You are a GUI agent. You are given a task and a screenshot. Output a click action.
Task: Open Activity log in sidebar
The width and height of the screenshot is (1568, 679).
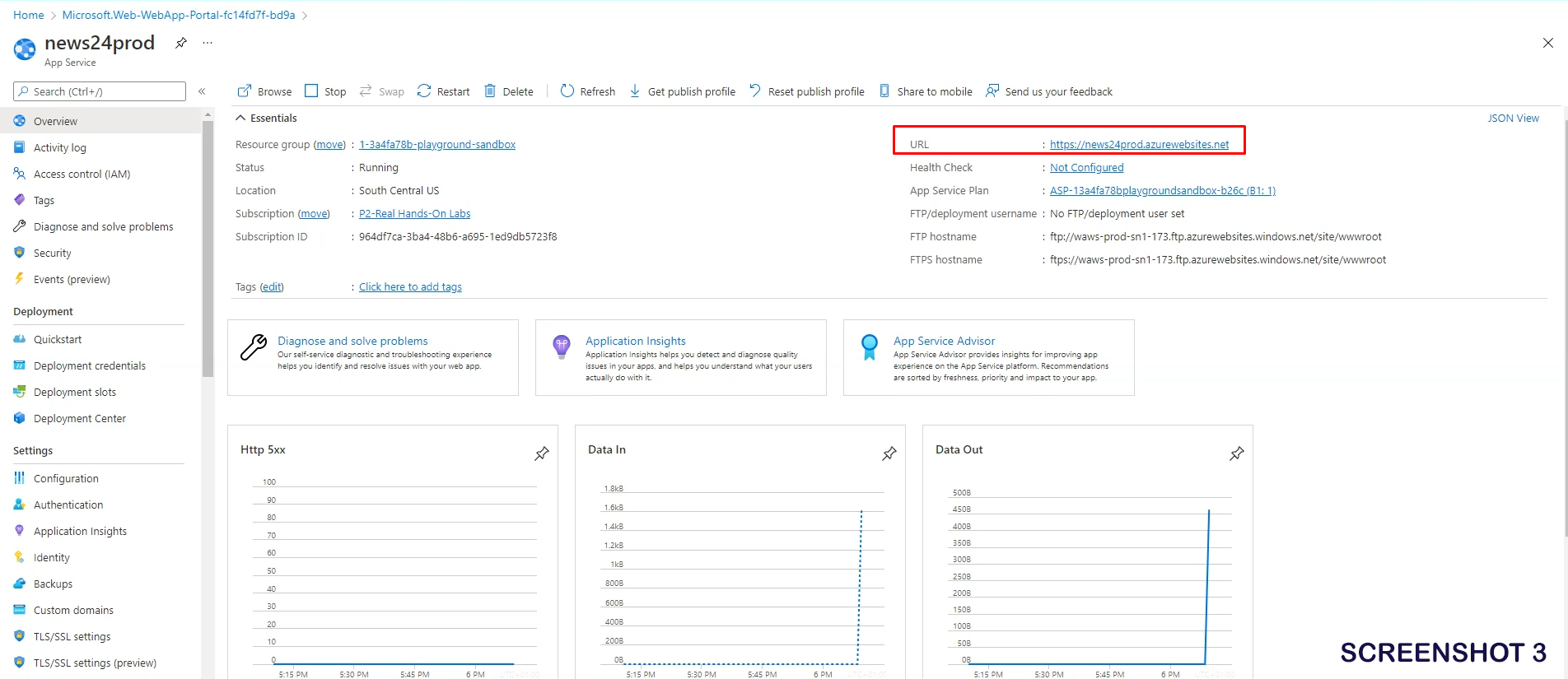(x=59, y=148)
